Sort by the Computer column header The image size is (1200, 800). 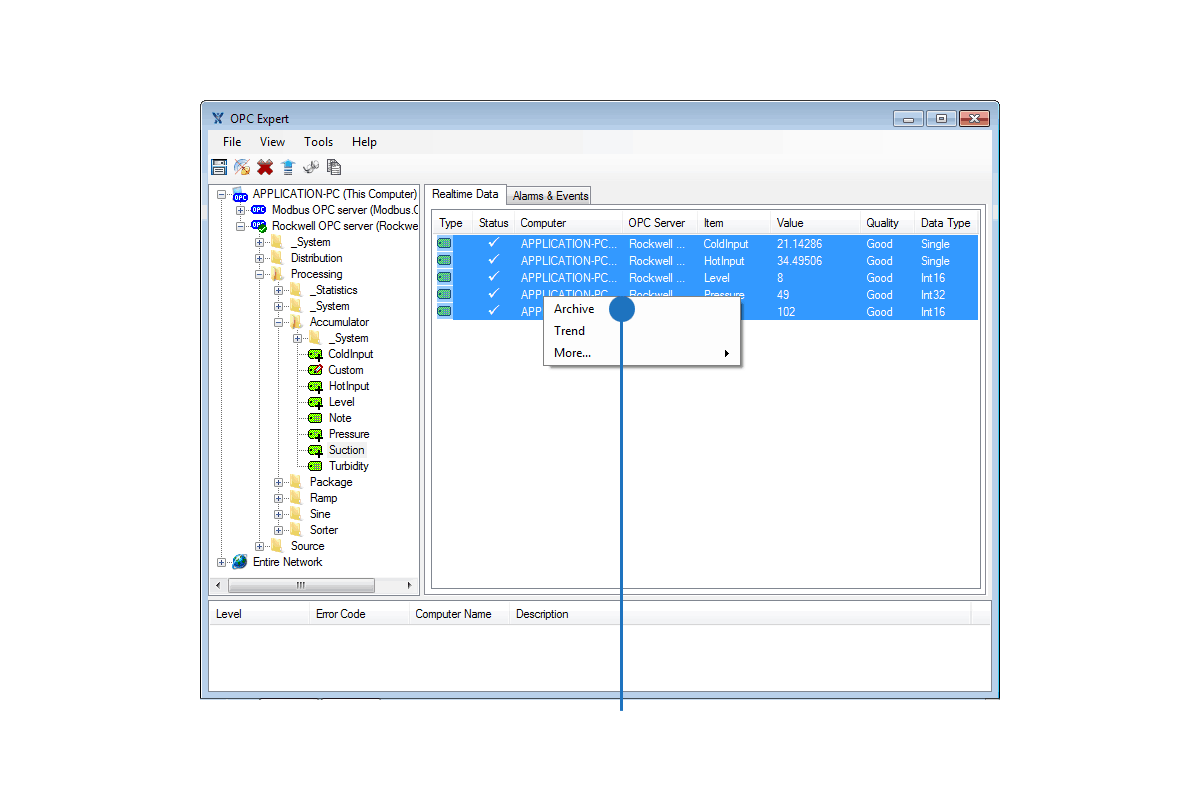(569, 223)
